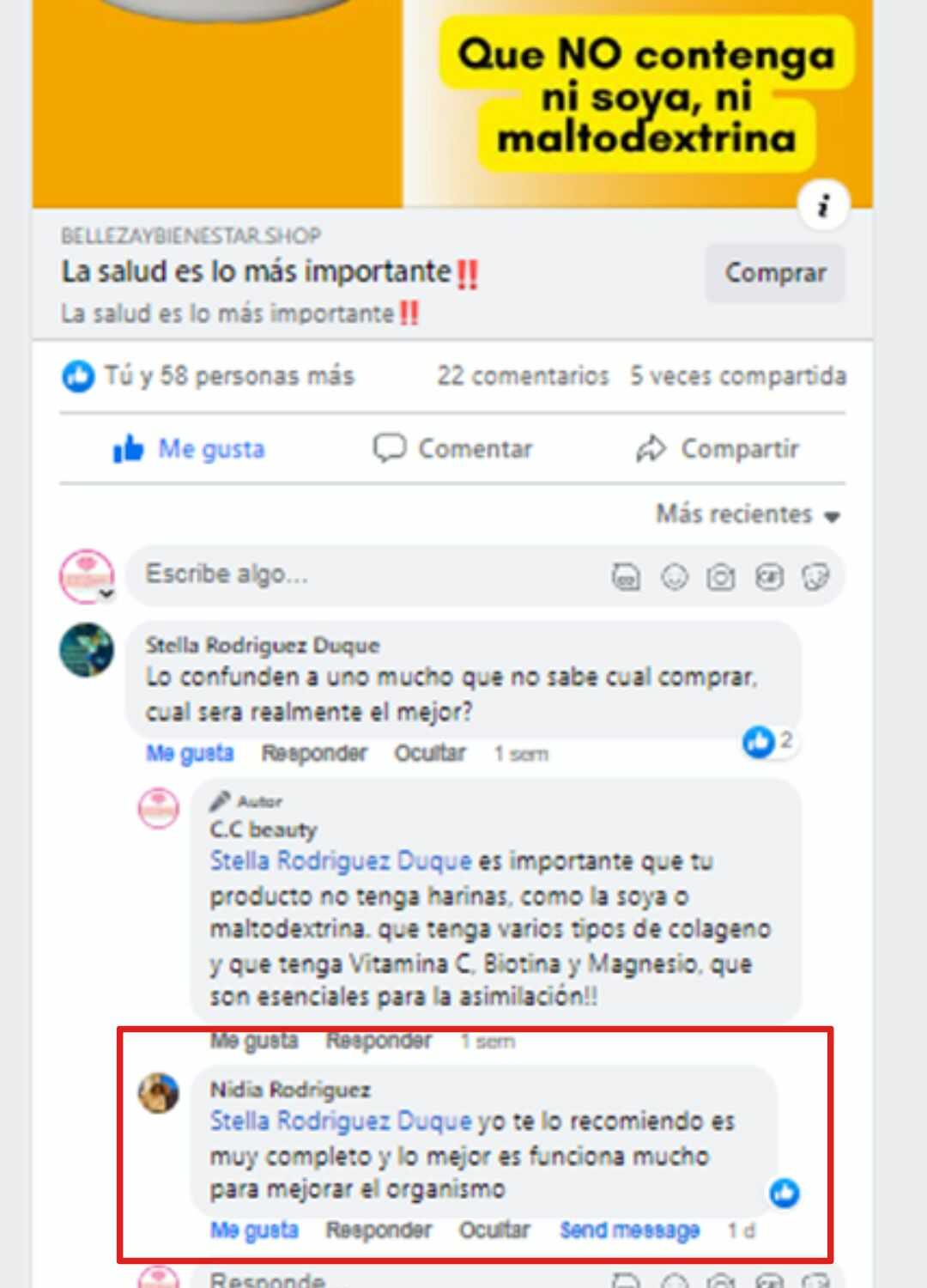Click the emoji smiley icon in the comment box
The image size is (927, 1288).
coord(675,577)
